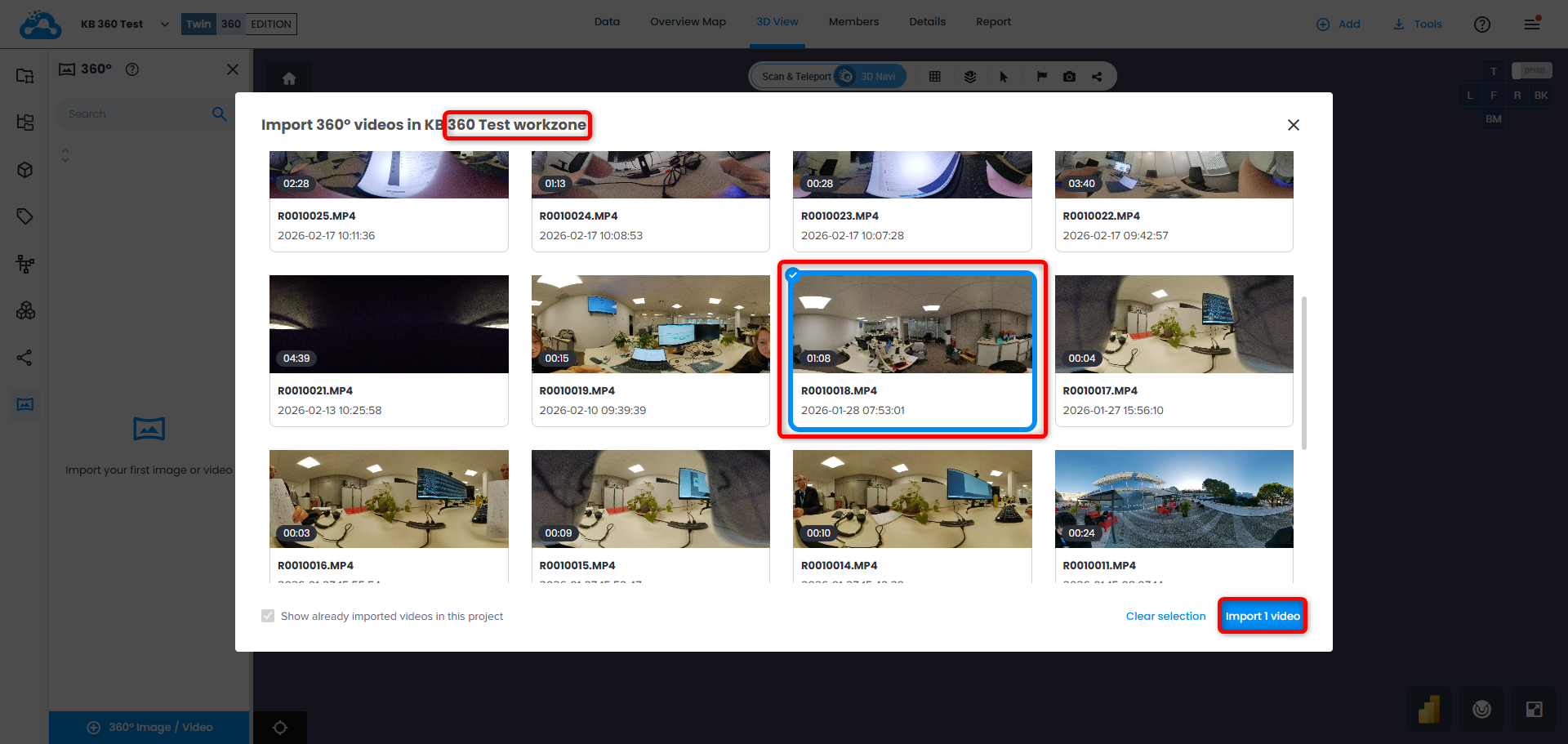Image resolution: width=1568 pixels, height=744 pixels.
Task: Open the stacked cubes sidebar icon
Action: 25,310
